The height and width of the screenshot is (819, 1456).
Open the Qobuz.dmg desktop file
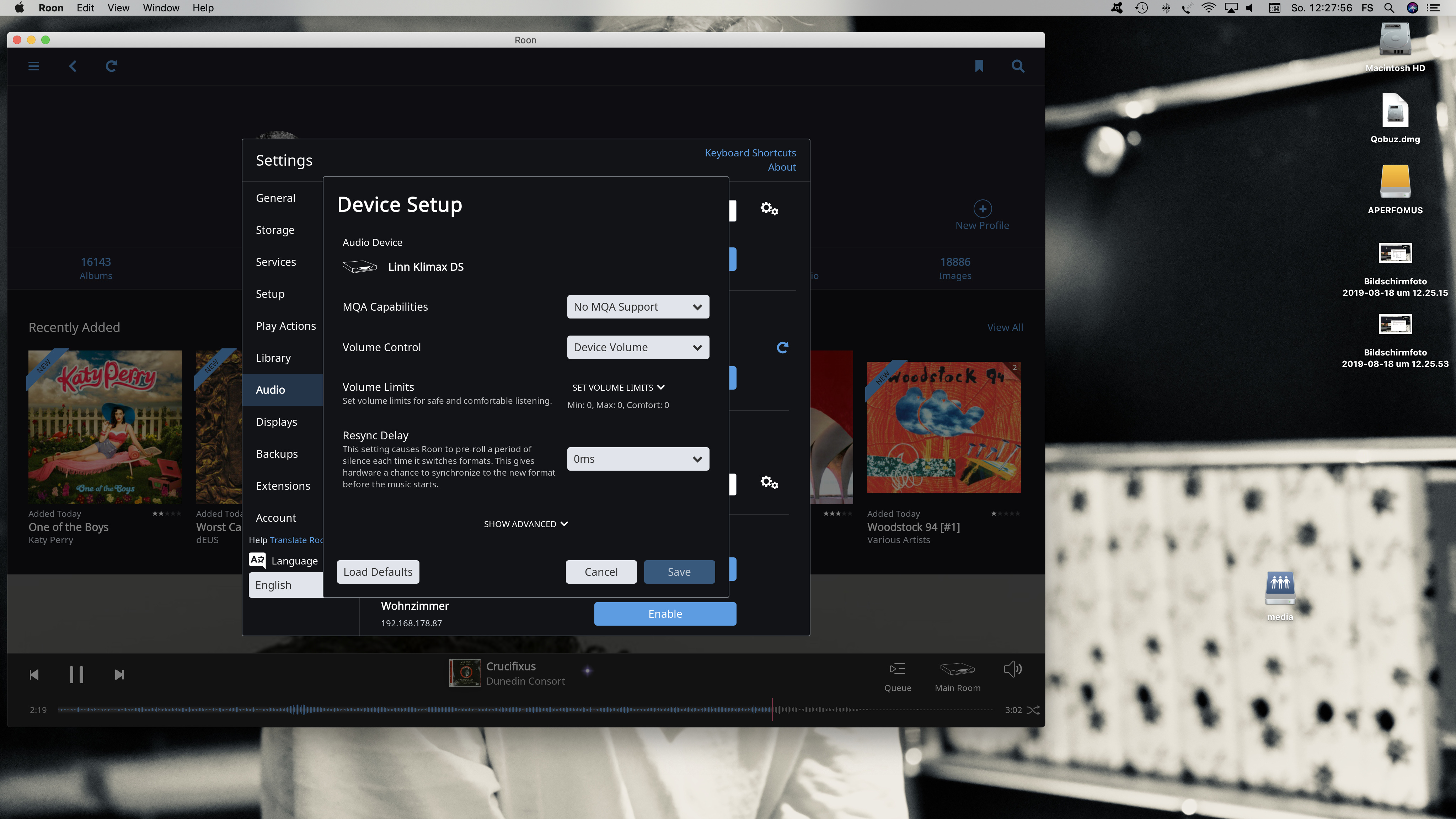[x=1395, y=111]
